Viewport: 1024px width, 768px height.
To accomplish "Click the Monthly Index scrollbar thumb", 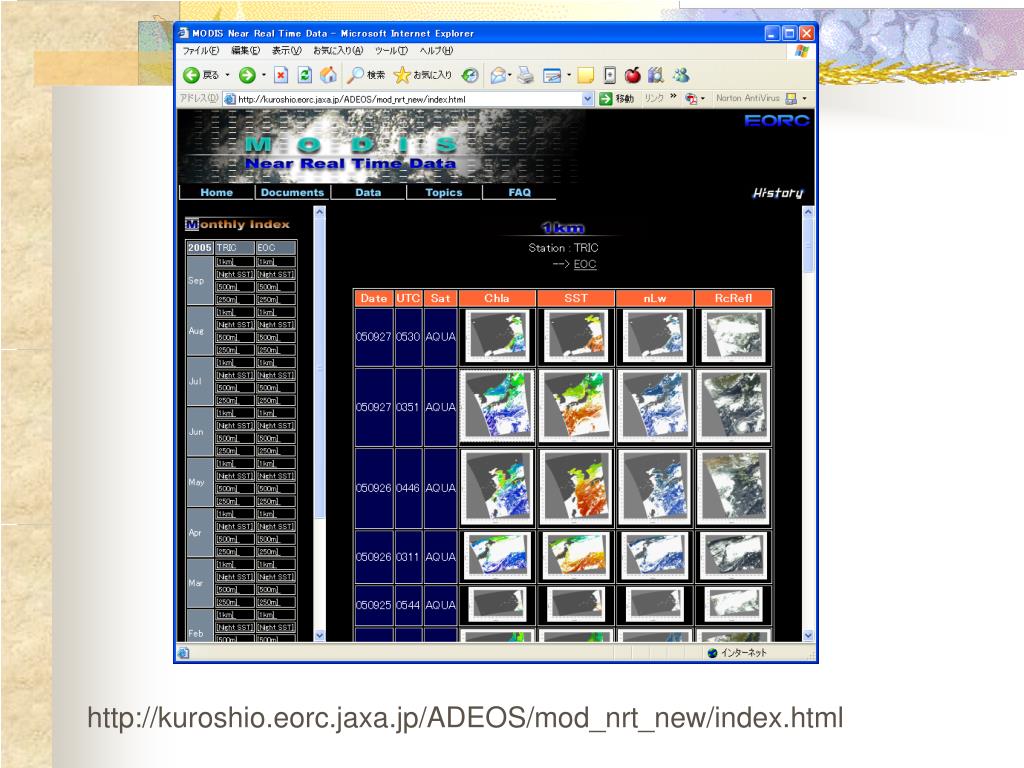I will [x=319, y=368].
